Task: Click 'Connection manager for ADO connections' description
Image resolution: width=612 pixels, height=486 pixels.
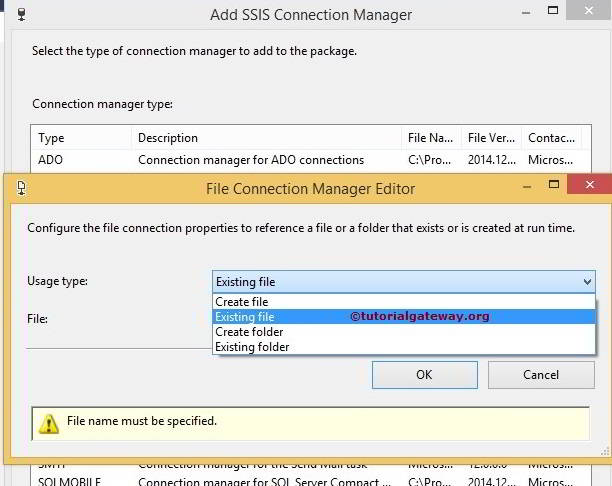Action: (251, 160)
